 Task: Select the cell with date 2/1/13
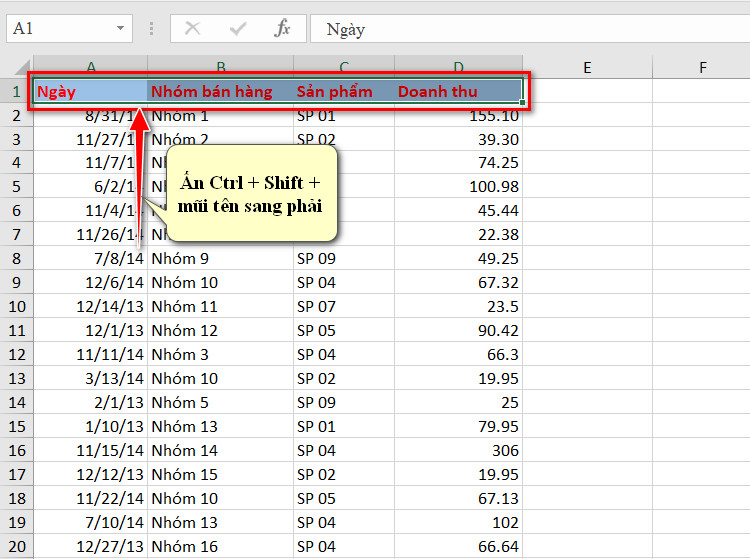pyautogui.click(x=90, y=402)
